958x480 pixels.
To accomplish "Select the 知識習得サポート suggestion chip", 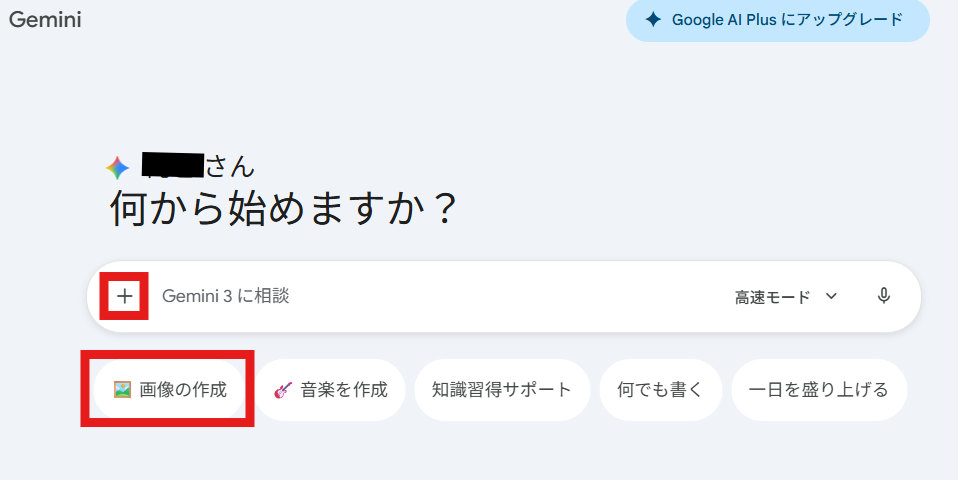I will [x=501, y=390].
